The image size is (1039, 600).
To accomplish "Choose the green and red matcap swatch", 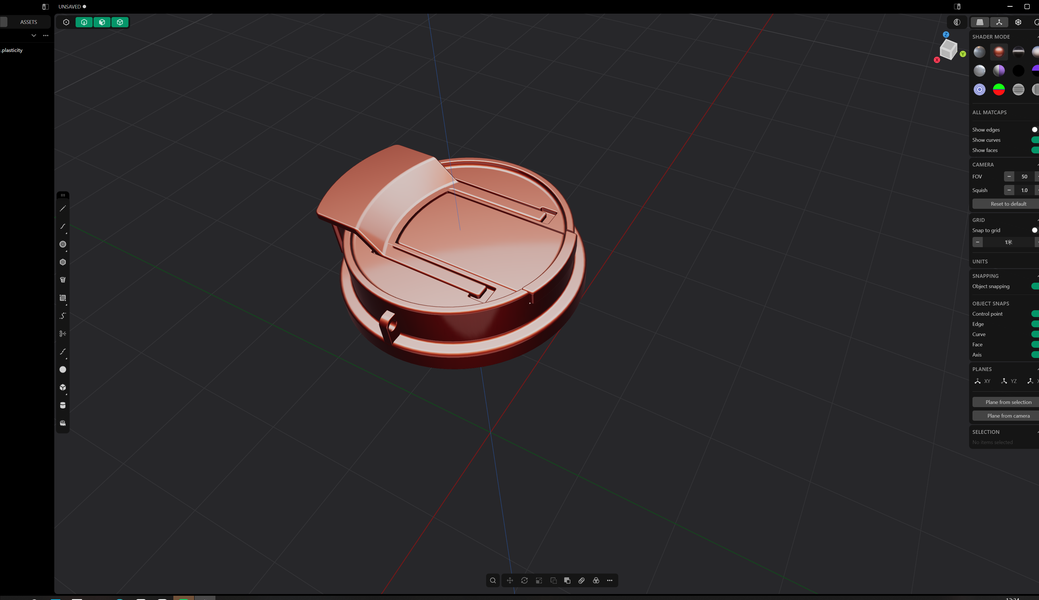I will 999,90.
